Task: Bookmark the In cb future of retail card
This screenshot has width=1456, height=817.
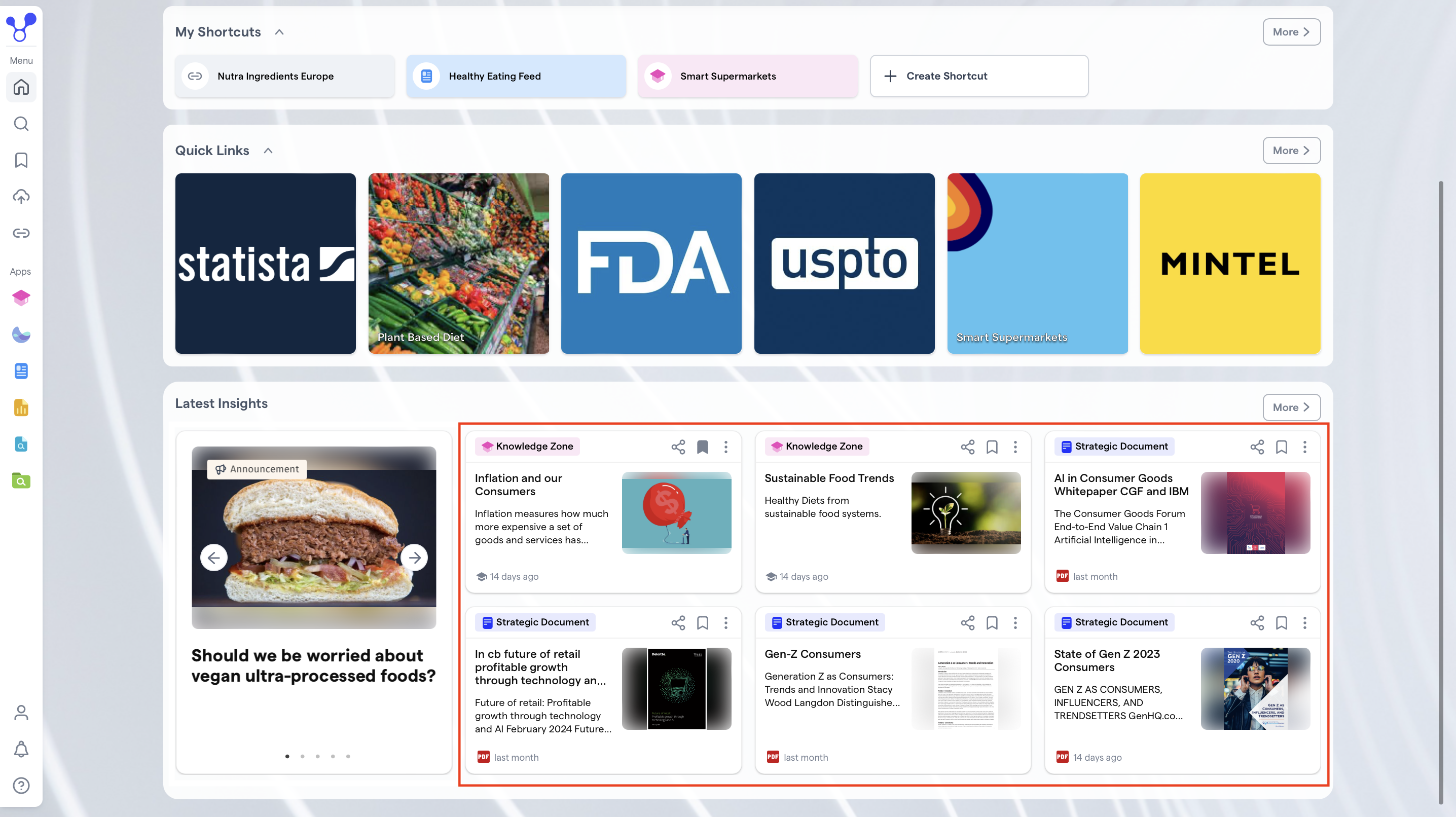Action: click(702, 623)
